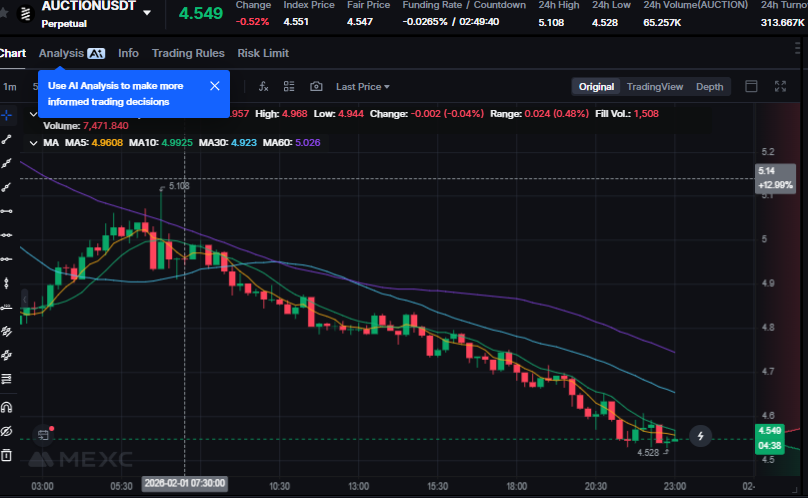This screenshot has height=498, width=808.
Task: Click the 4.528 low price marker
Action: [648, 453]
